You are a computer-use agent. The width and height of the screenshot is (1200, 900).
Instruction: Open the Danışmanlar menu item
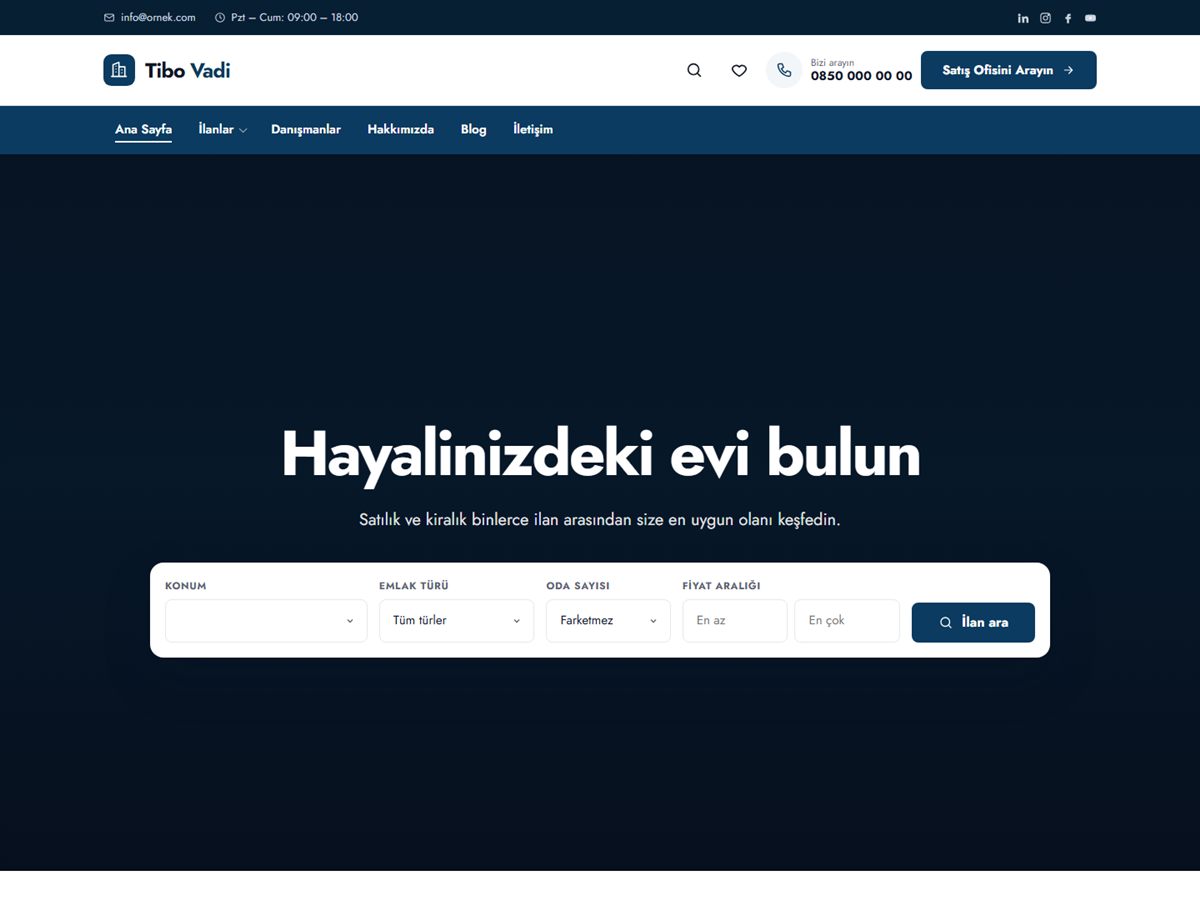(x=306, y=129)
